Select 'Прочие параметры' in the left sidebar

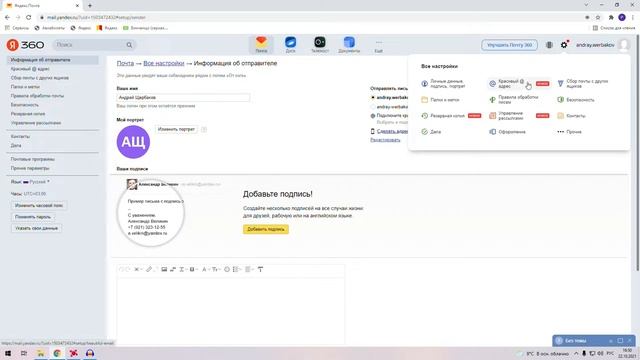[30, 168]
